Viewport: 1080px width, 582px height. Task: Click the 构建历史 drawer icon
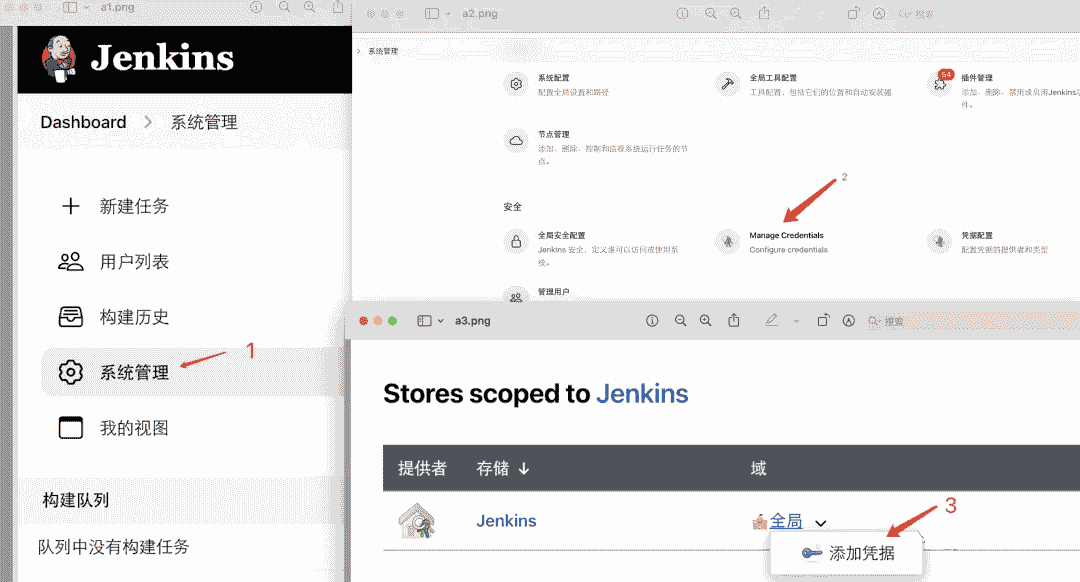click(x=70, y=318)
